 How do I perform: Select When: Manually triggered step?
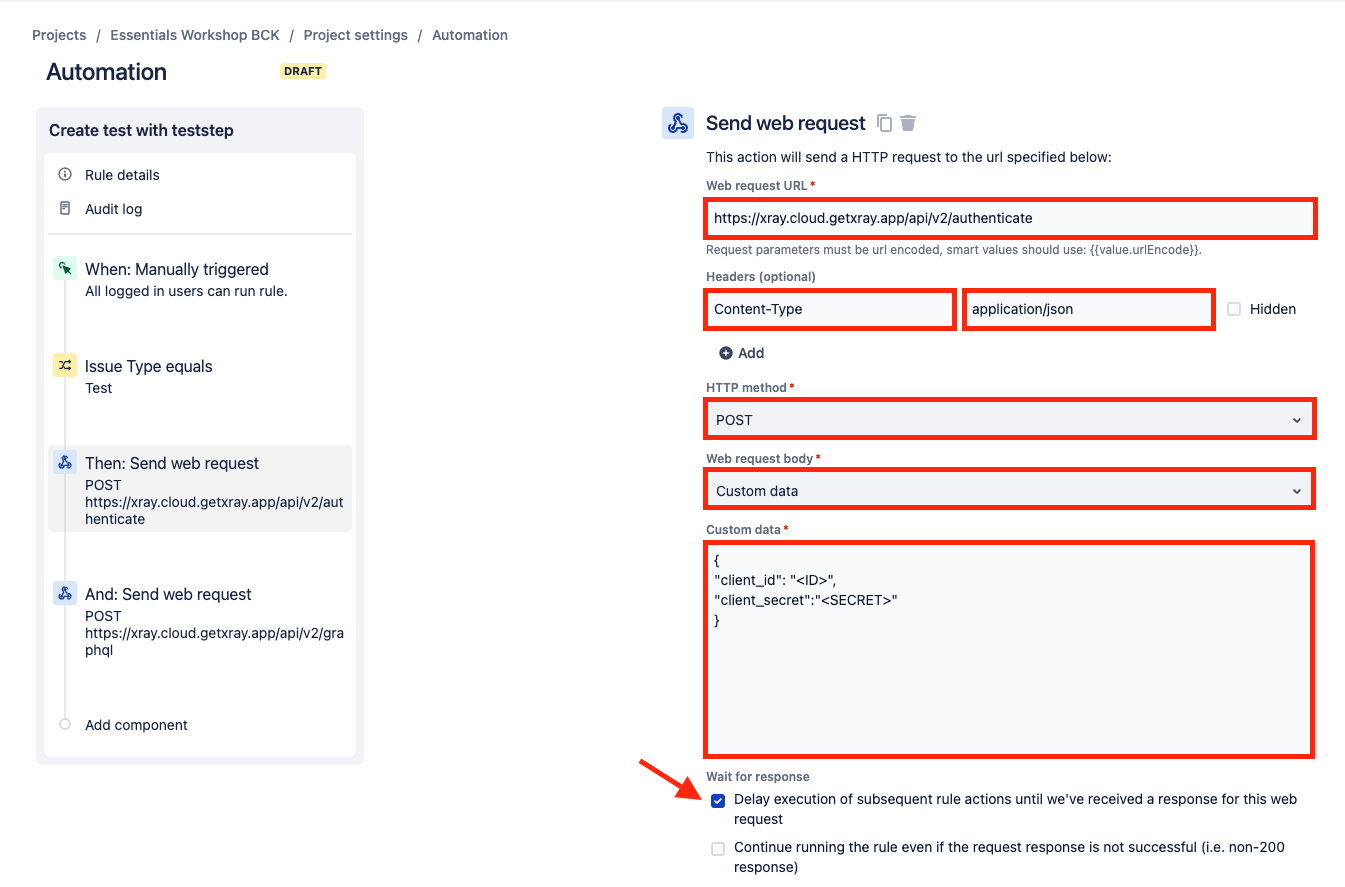(200, 280)
